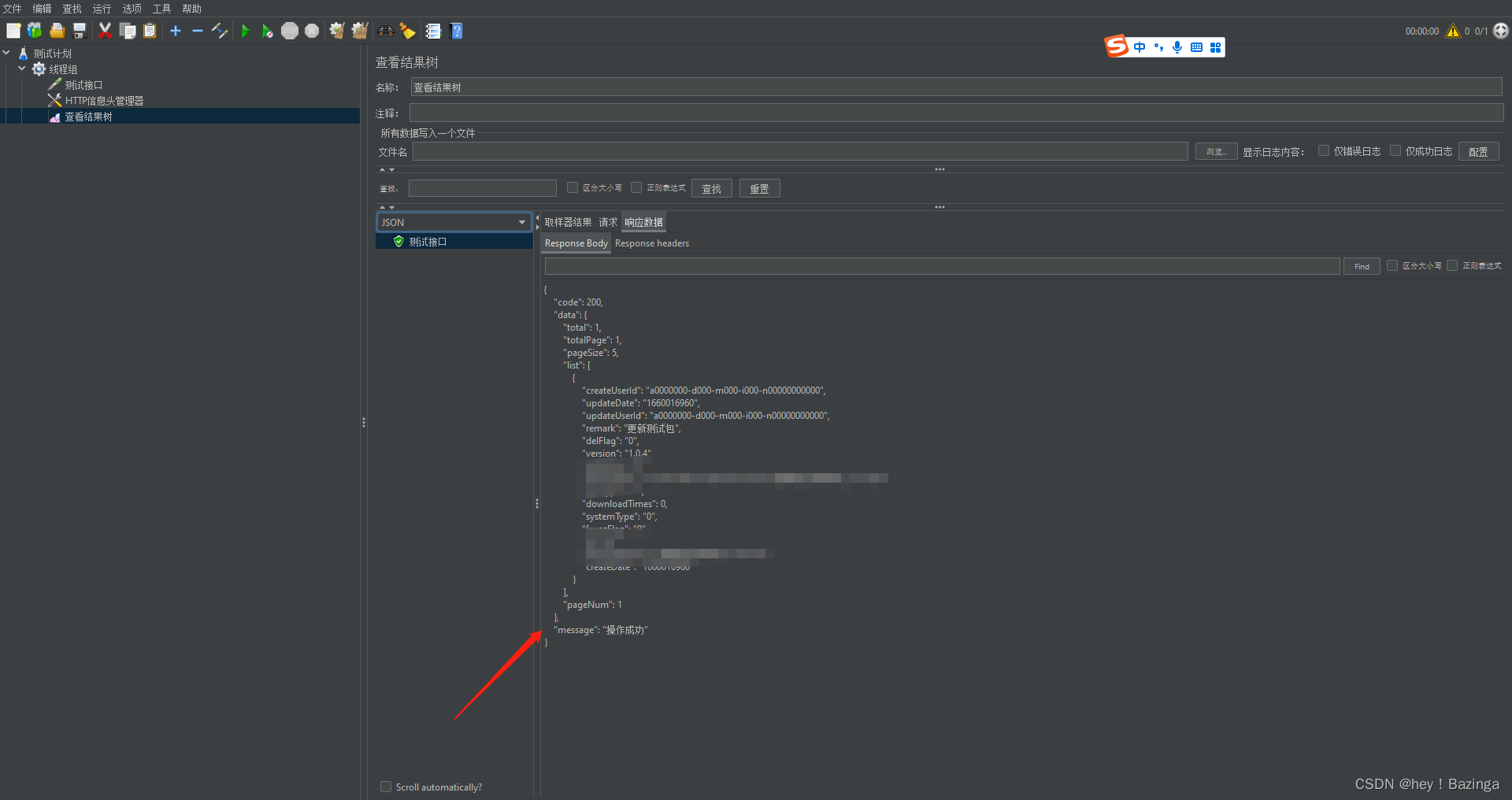Open the Sogou soft keyboard icon
This screenshot has width=1512, height=800.
(1196, 47)
